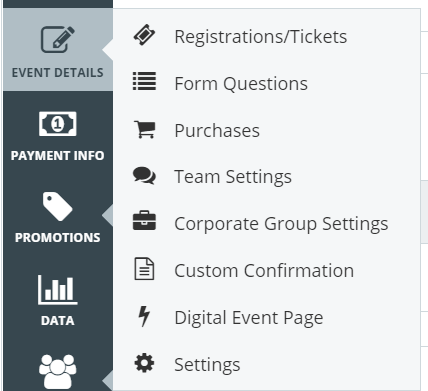Click the ticket icon beside Registrations/Tickets
The image size is (428, 391).
(144, 35)
